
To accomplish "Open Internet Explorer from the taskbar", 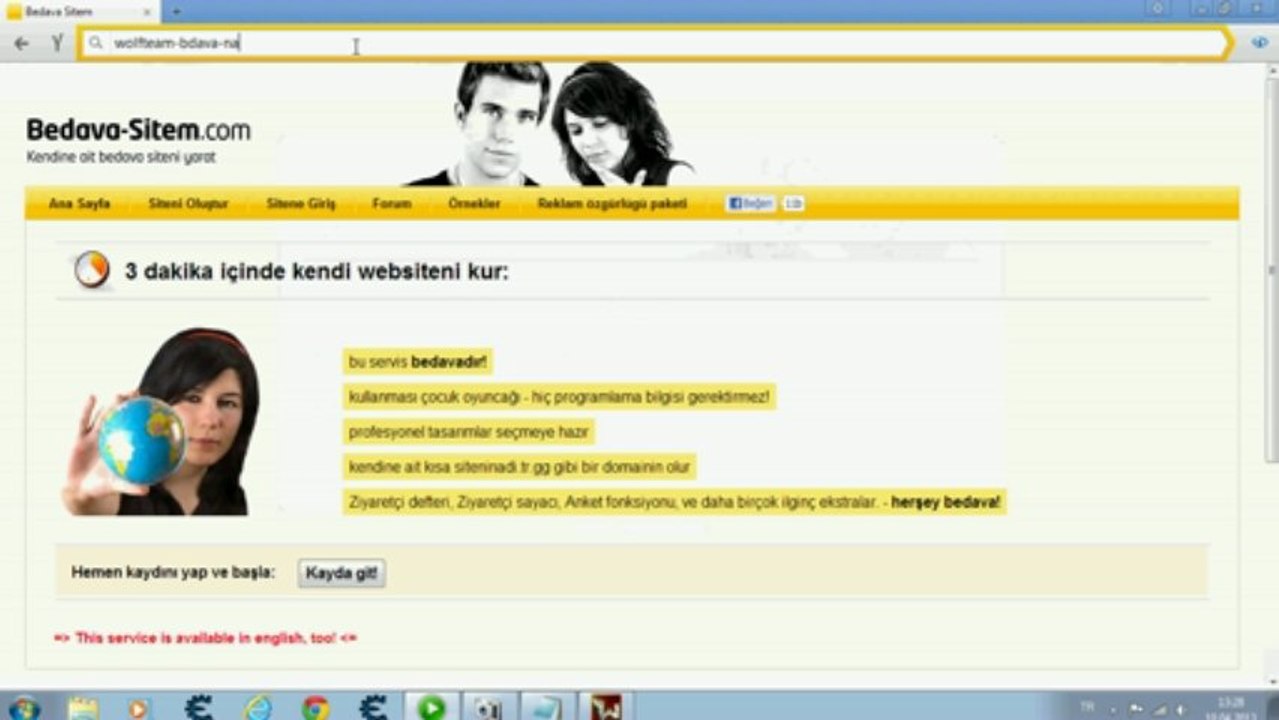I will point(258,707).
